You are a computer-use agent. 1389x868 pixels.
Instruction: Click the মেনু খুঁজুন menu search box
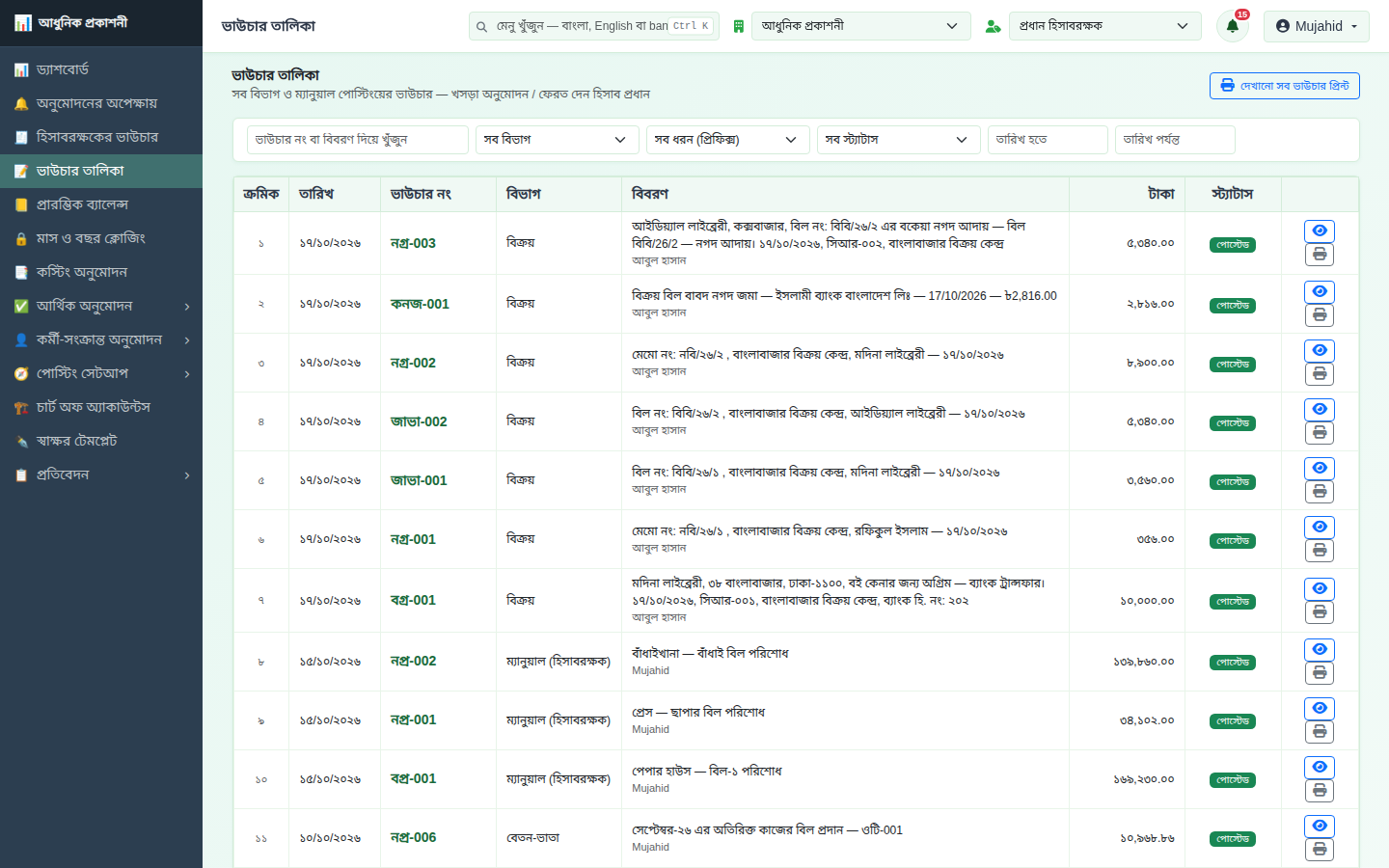click(594, 26)
